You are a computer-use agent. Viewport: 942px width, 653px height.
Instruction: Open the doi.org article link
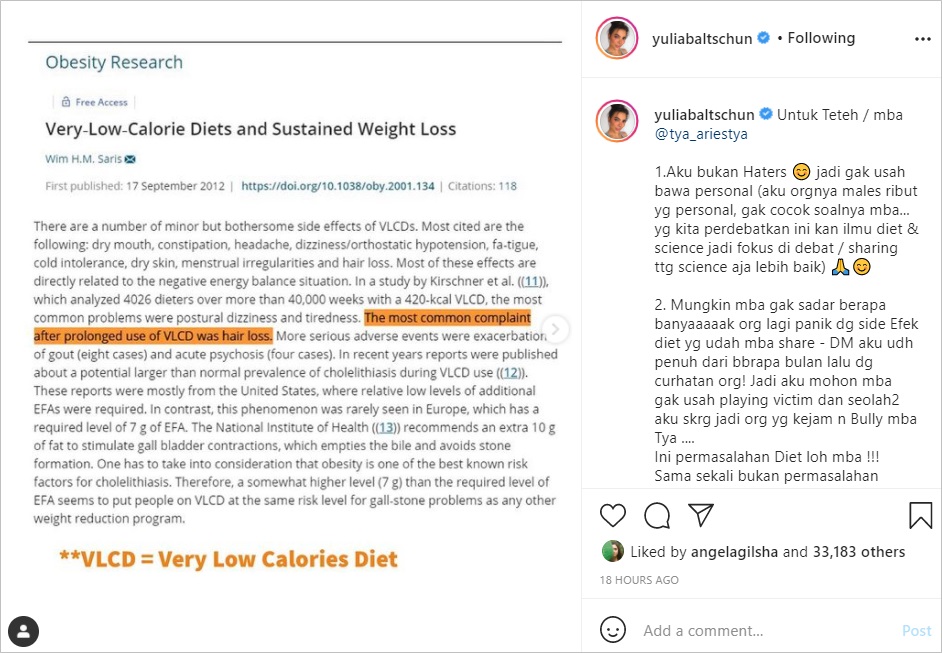point(337,181)
